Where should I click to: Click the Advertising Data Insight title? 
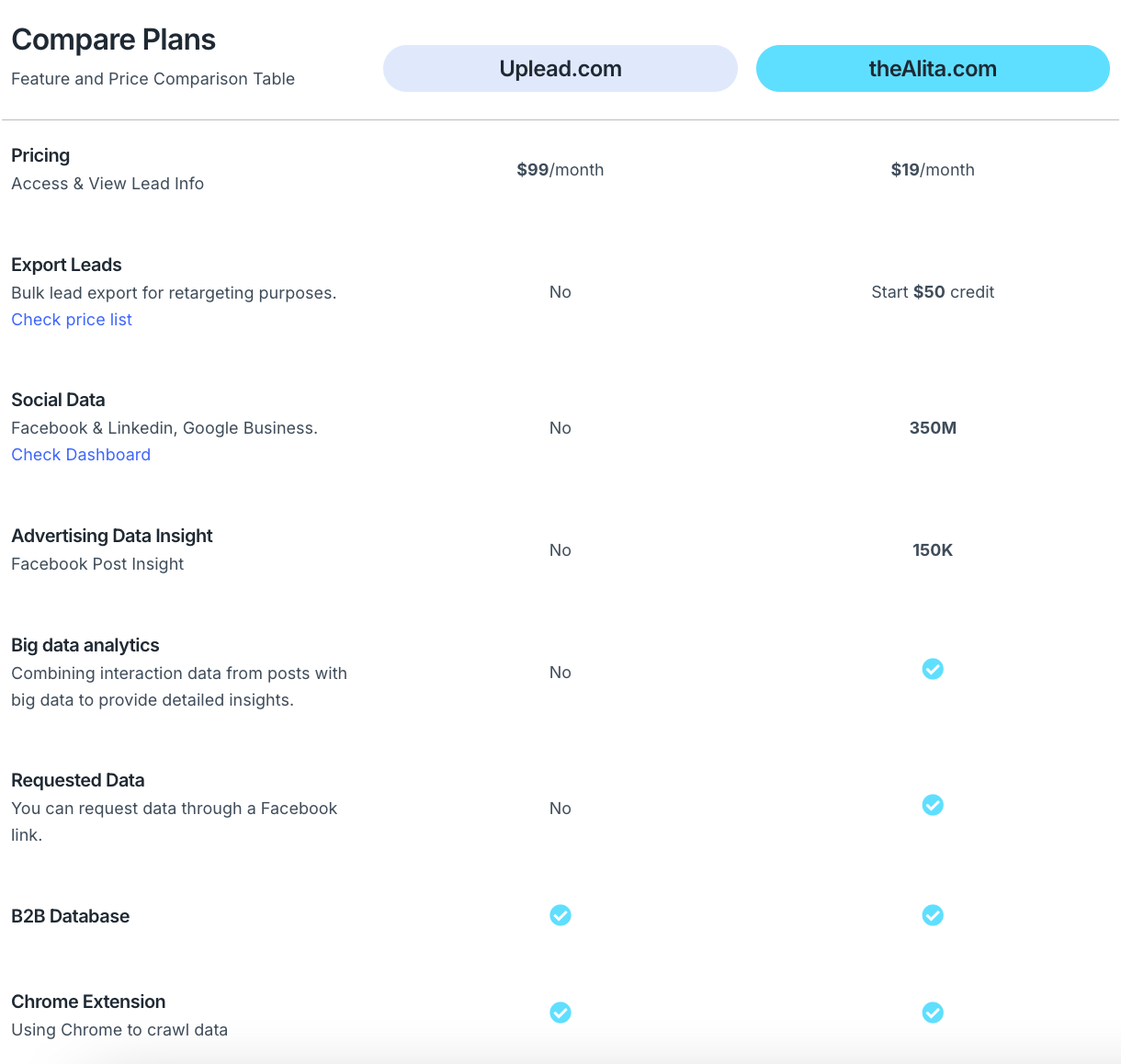point(112,536)
